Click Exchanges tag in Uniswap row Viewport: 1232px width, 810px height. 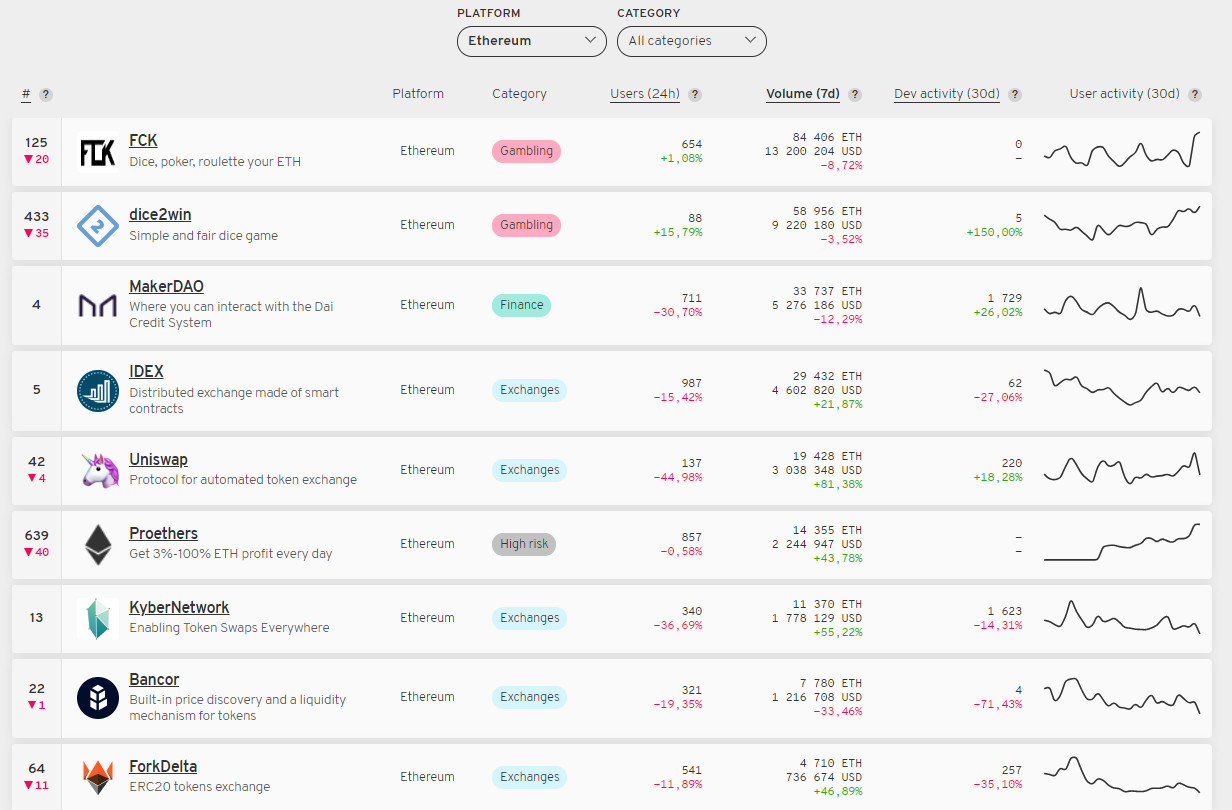[x=529, y=470]
